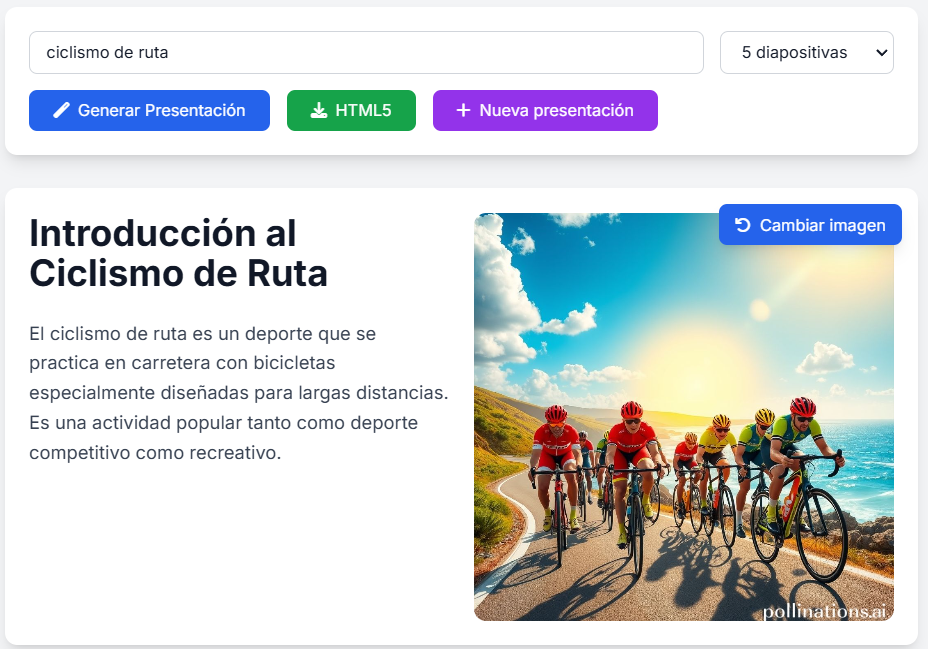Image resolution: width=928 pixels, height=649 pixels.
Task: Click the pollinations.ai watermark on the image
Action: point(825,611)
